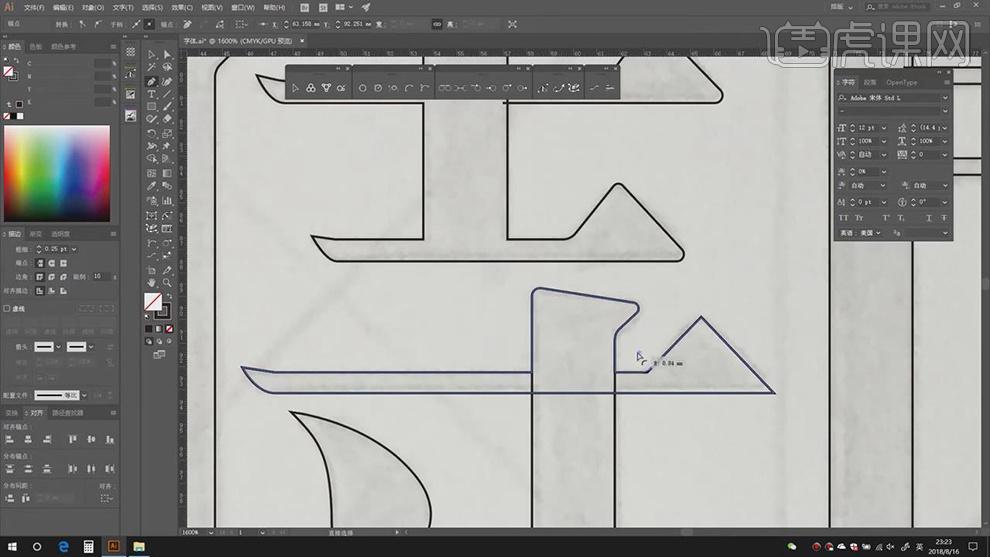Viewport: 990px width, 557px height.
Task: Click the Small Caps Tr button
Action: (x=860, y=218)
